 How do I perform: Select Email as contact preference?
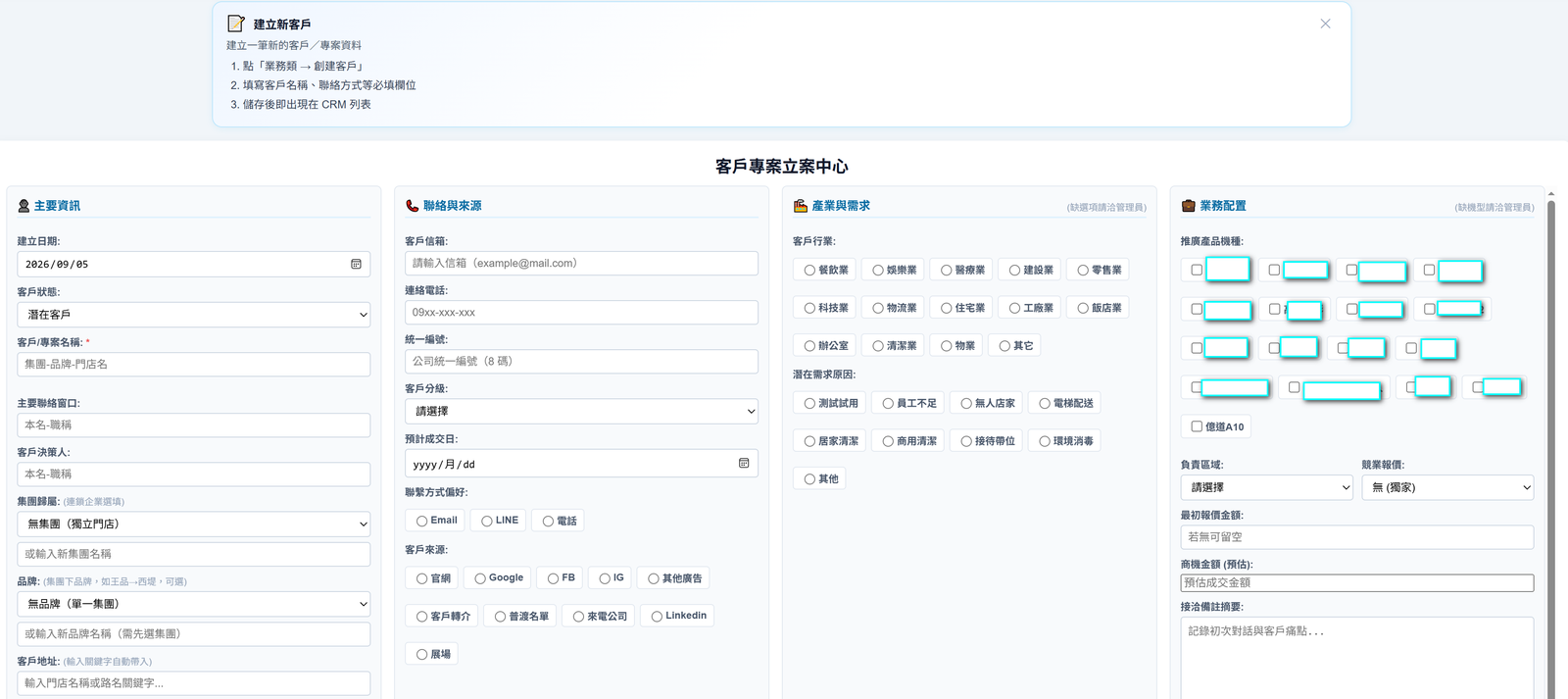[421, 521]
